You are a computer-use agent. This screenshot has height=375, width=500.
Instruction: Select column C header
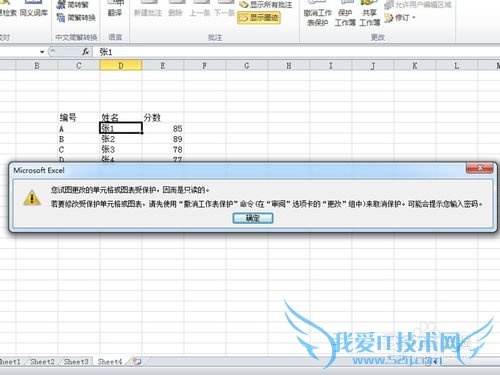click(x=79, y=65)
